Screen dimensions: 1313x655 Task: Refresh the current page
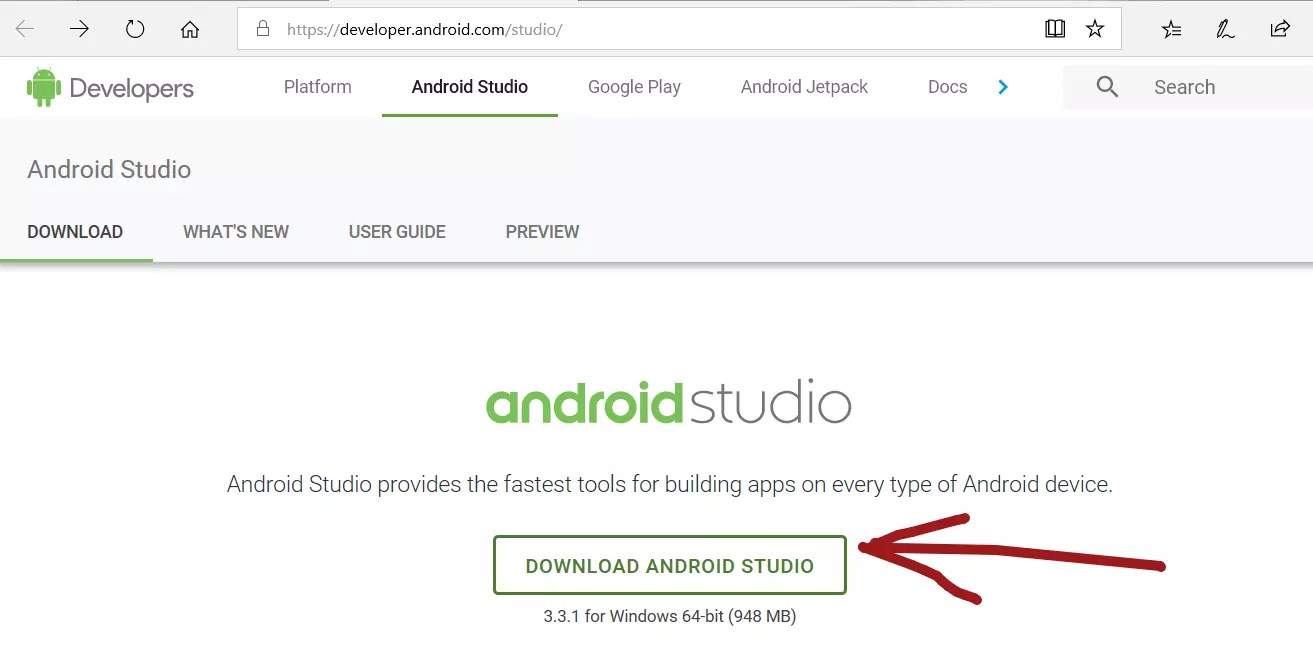[134, 28]
